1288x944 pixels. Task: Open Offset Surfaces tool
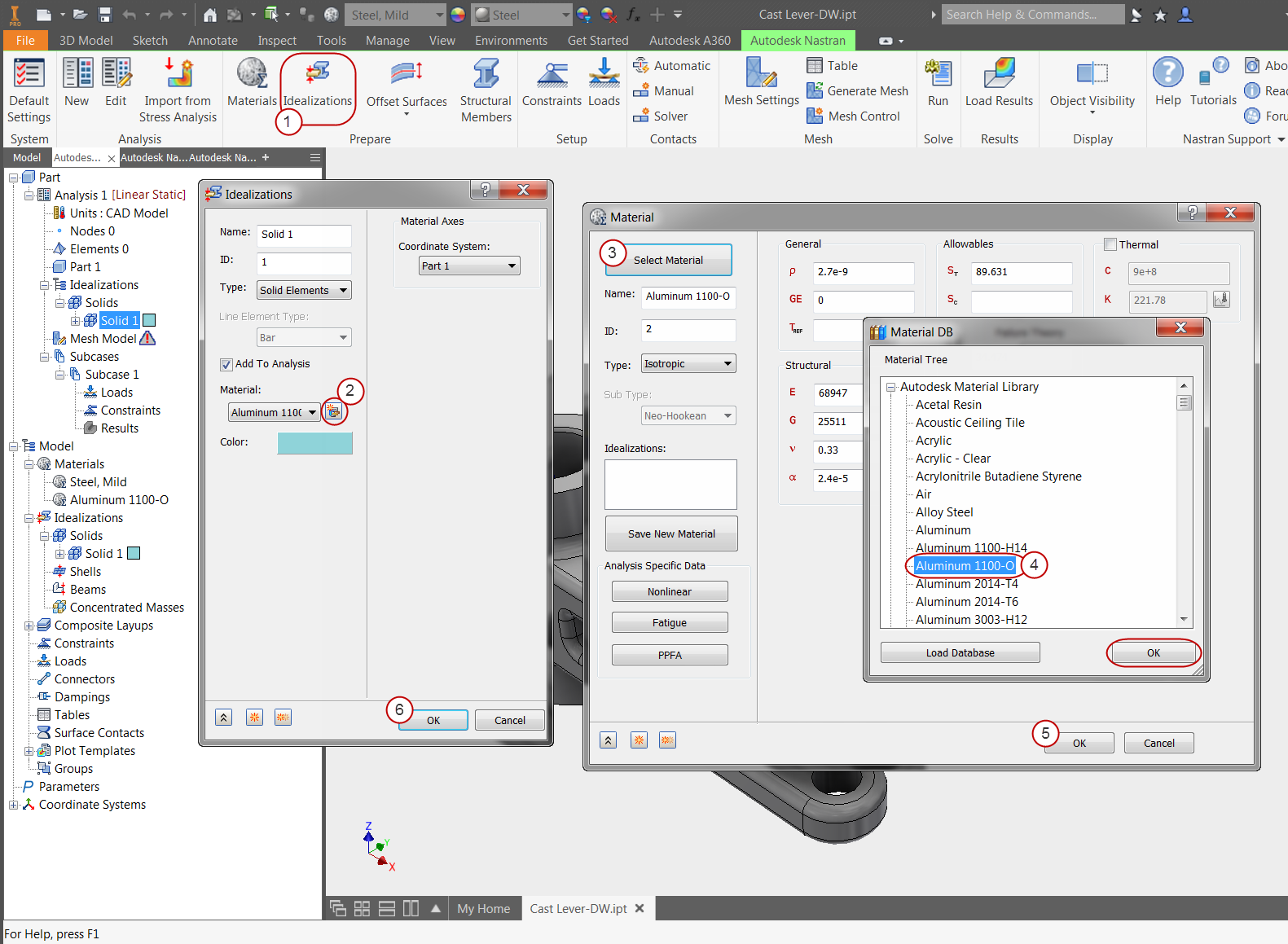[407, 86]
